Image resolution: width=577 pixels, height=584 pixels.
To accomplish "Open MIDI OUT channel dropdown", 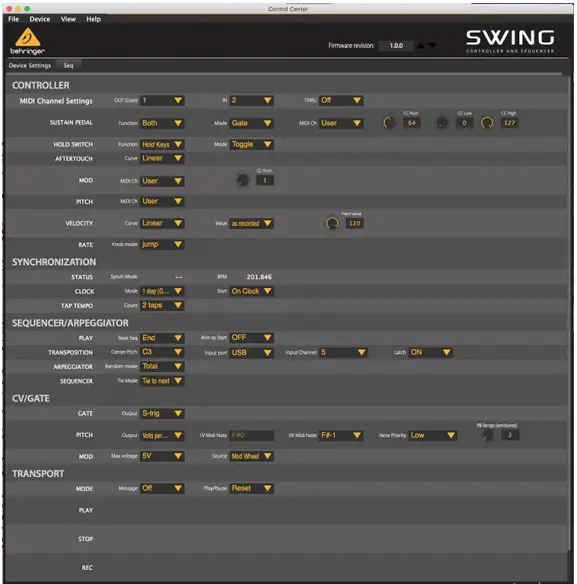I will pyautogui.click(x=162, y=100).
